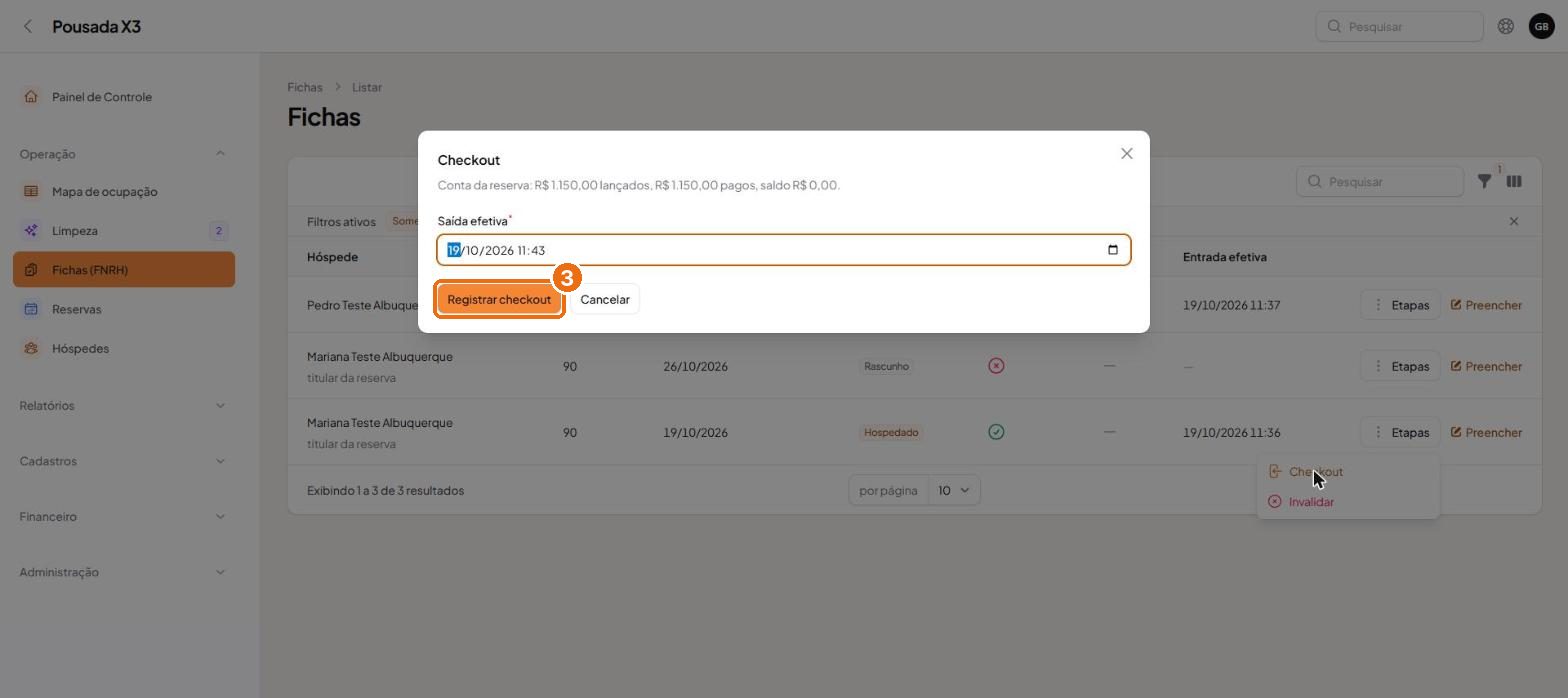Viewport: 1568px width, 698px height.
Task: Select Invalidar from the dropdown menu
Action: pos(1347,502)
